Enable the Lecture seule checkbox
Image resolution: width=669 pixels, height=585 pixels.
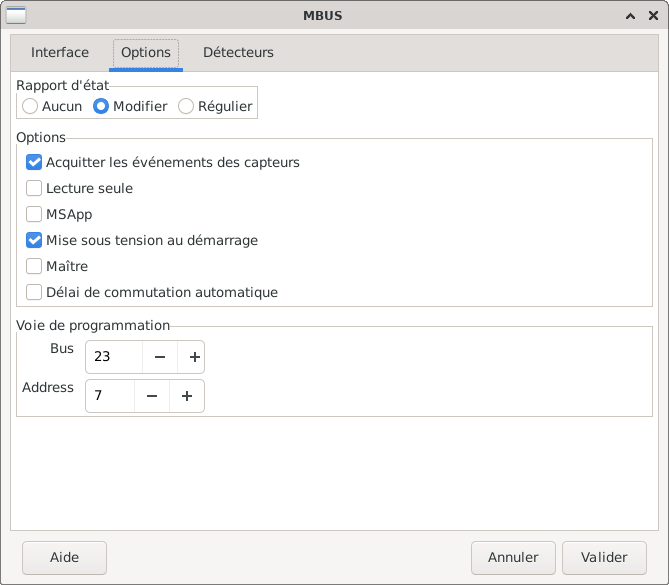coord(34,188)
